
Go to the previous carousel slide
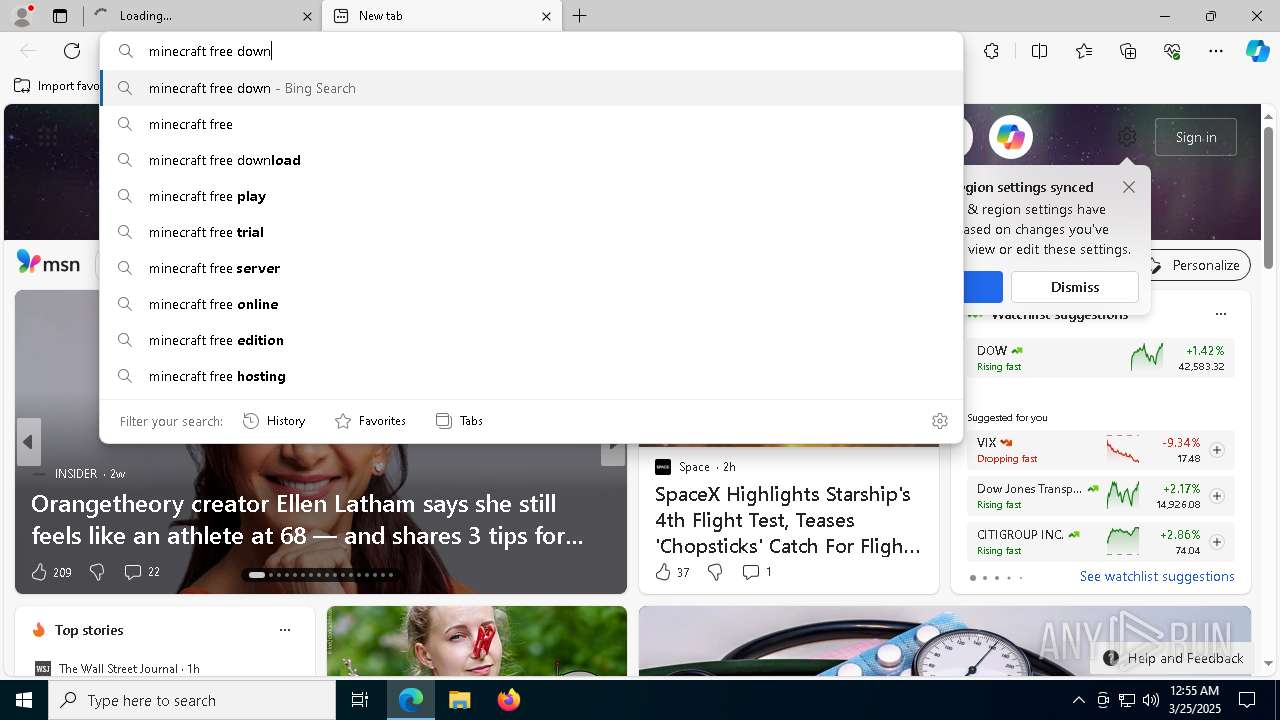point(28,442)
